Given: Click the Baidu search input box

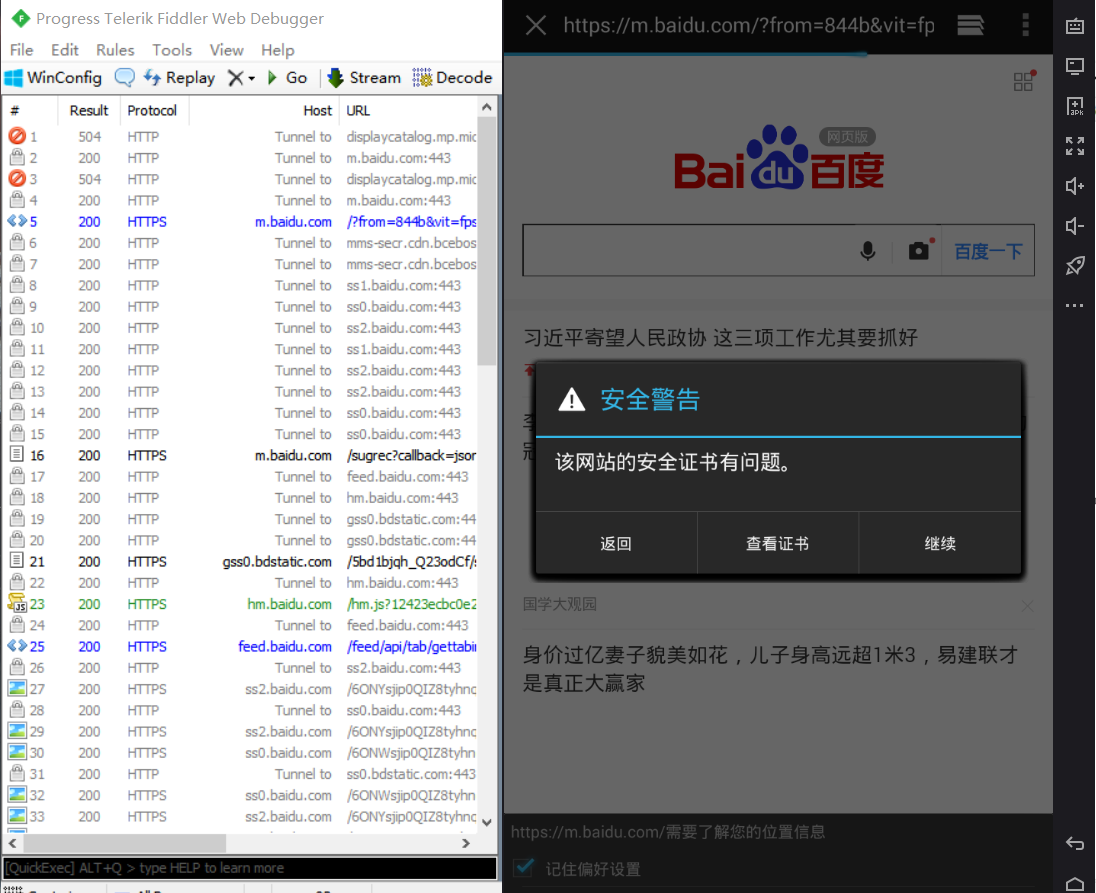Looking at the screenshot, I should click(x=687, y=250).
